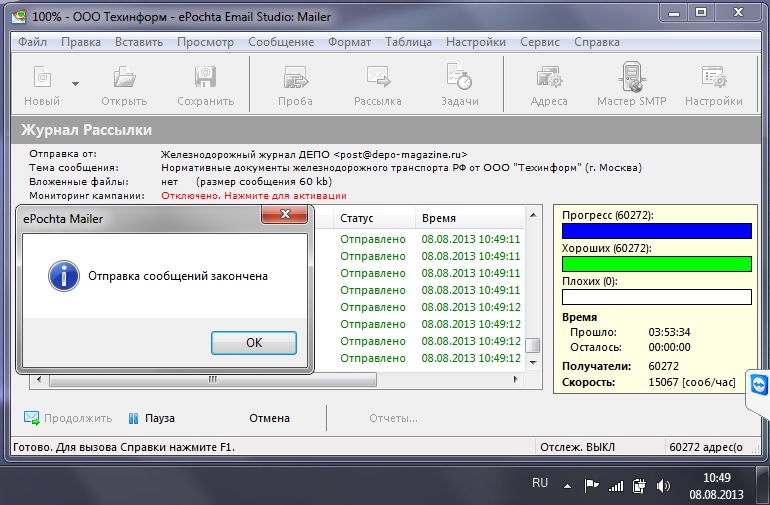This screenshot has width=770, height=505.
Task: Open the Адреса address list icon
Action: click(549, 77)
